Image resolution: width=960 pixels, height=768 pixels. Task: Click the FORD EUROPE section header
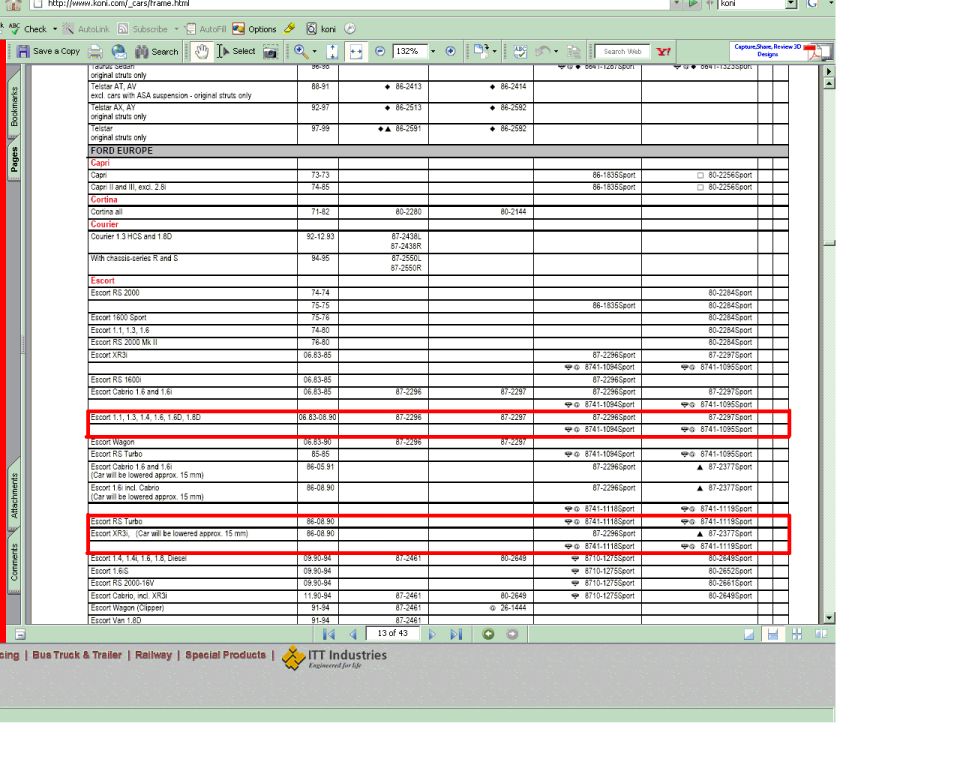pyautogui.click(x=438, y=151)
